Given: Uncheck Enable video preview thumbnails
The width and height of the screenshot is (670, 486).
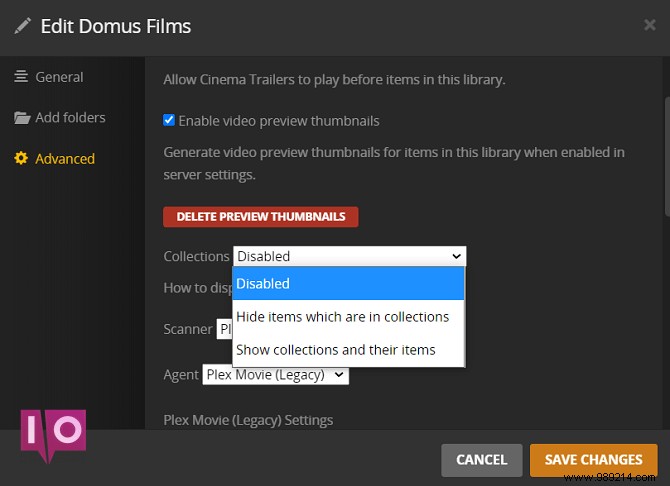Looking at the screenshot, I should [169, 120].
